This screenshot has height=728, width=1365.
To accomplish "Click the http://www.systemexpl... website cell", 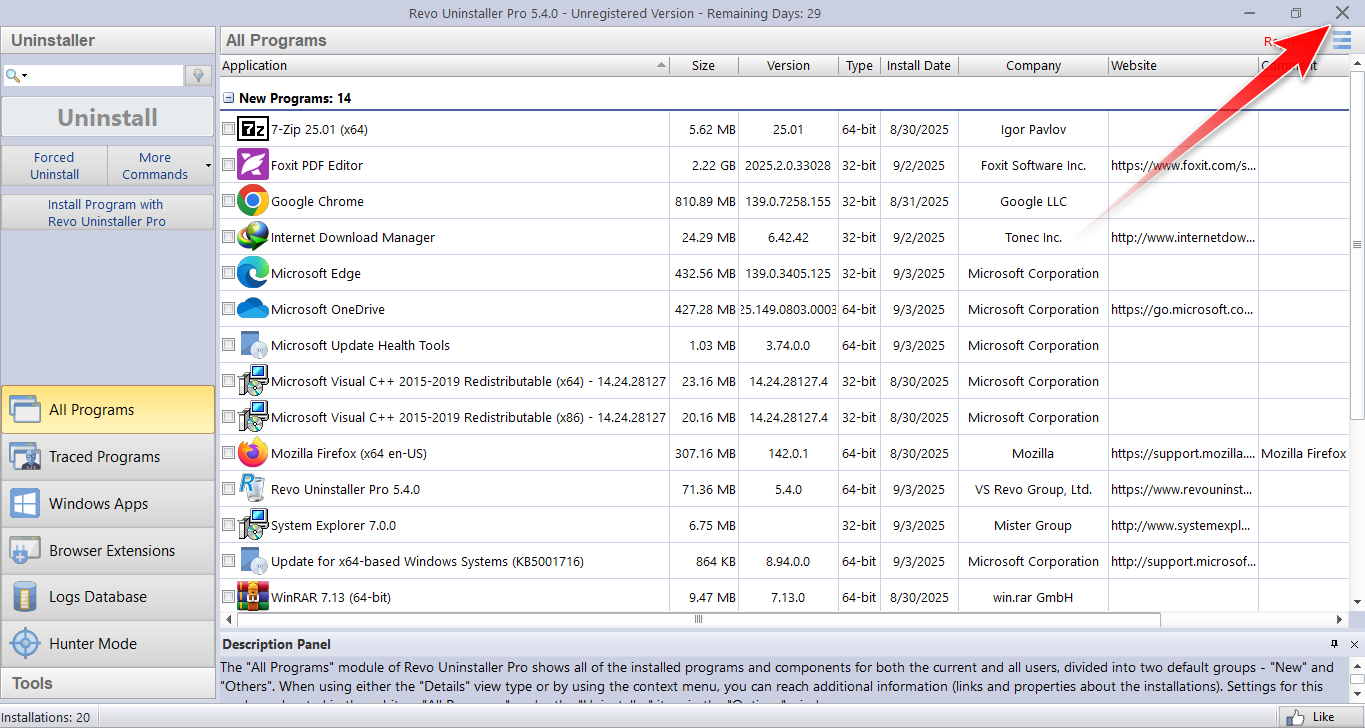I will coord(1183,525).
